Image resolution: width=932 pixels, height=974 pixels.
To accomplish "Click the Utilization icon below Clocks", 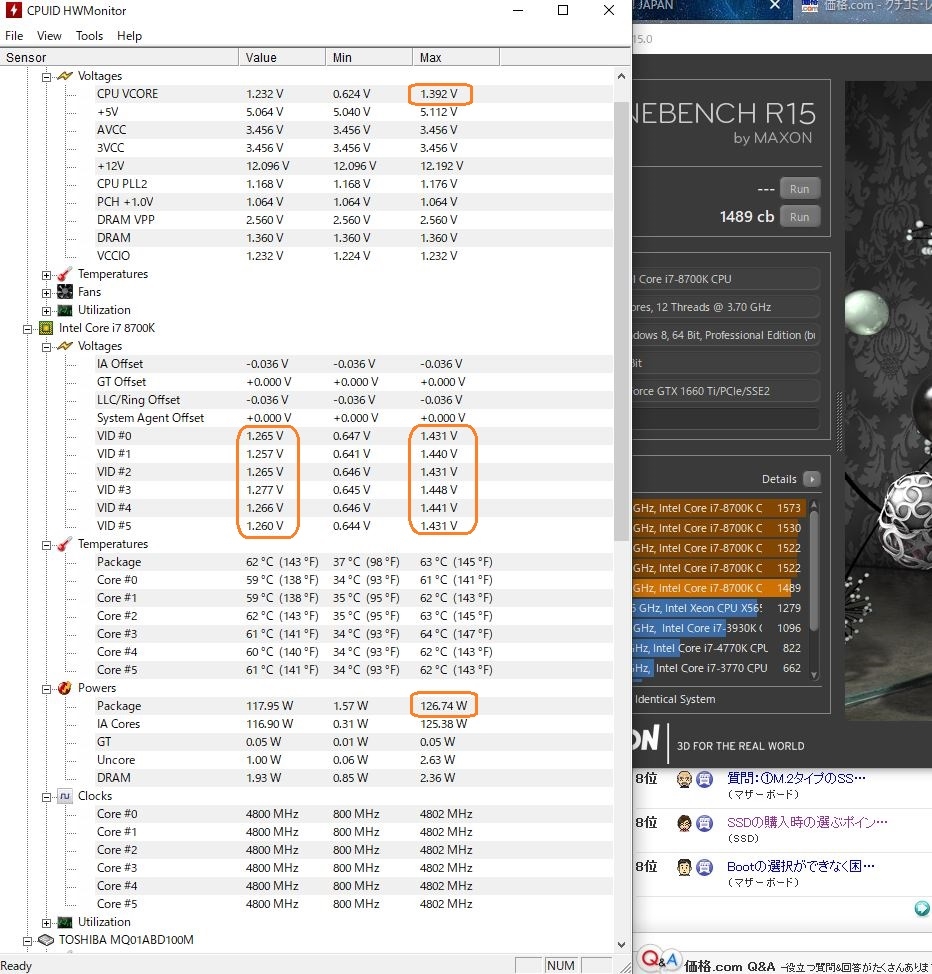I will pos(65,922).
